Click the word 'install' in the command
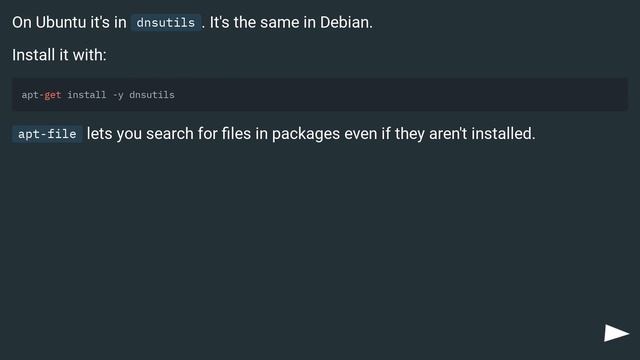This screenshot has width=640, height=360. coord(87,95)
